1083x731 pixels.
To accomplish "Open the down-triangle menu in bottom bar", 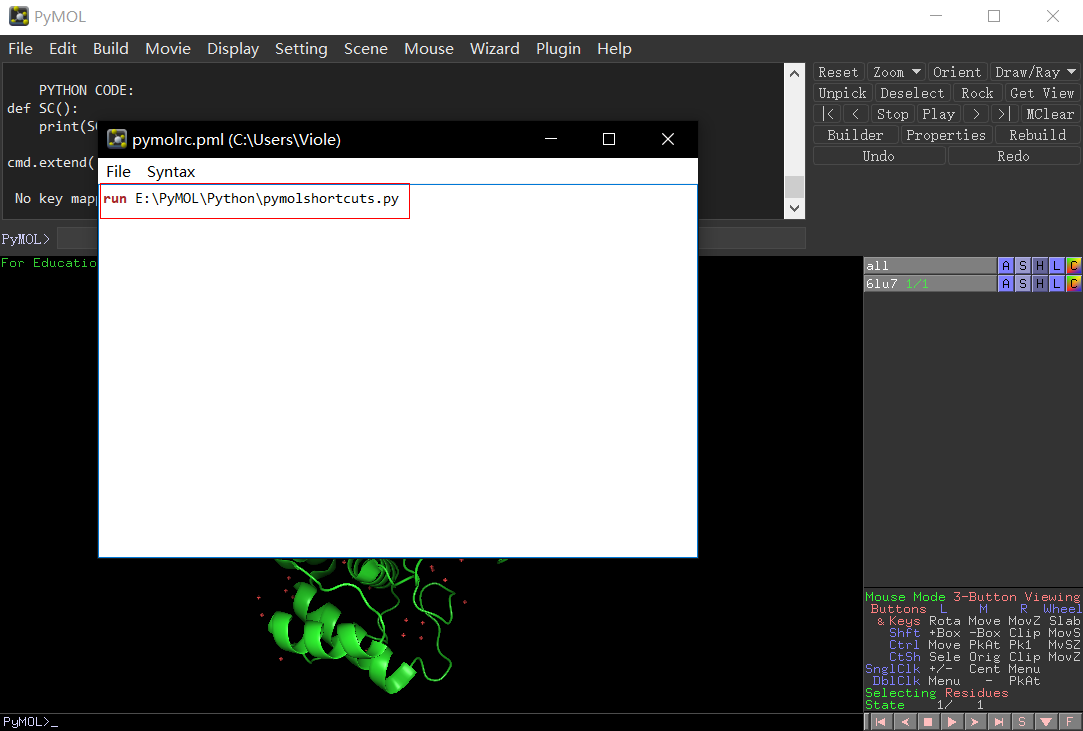I will tap(1046, 722).
